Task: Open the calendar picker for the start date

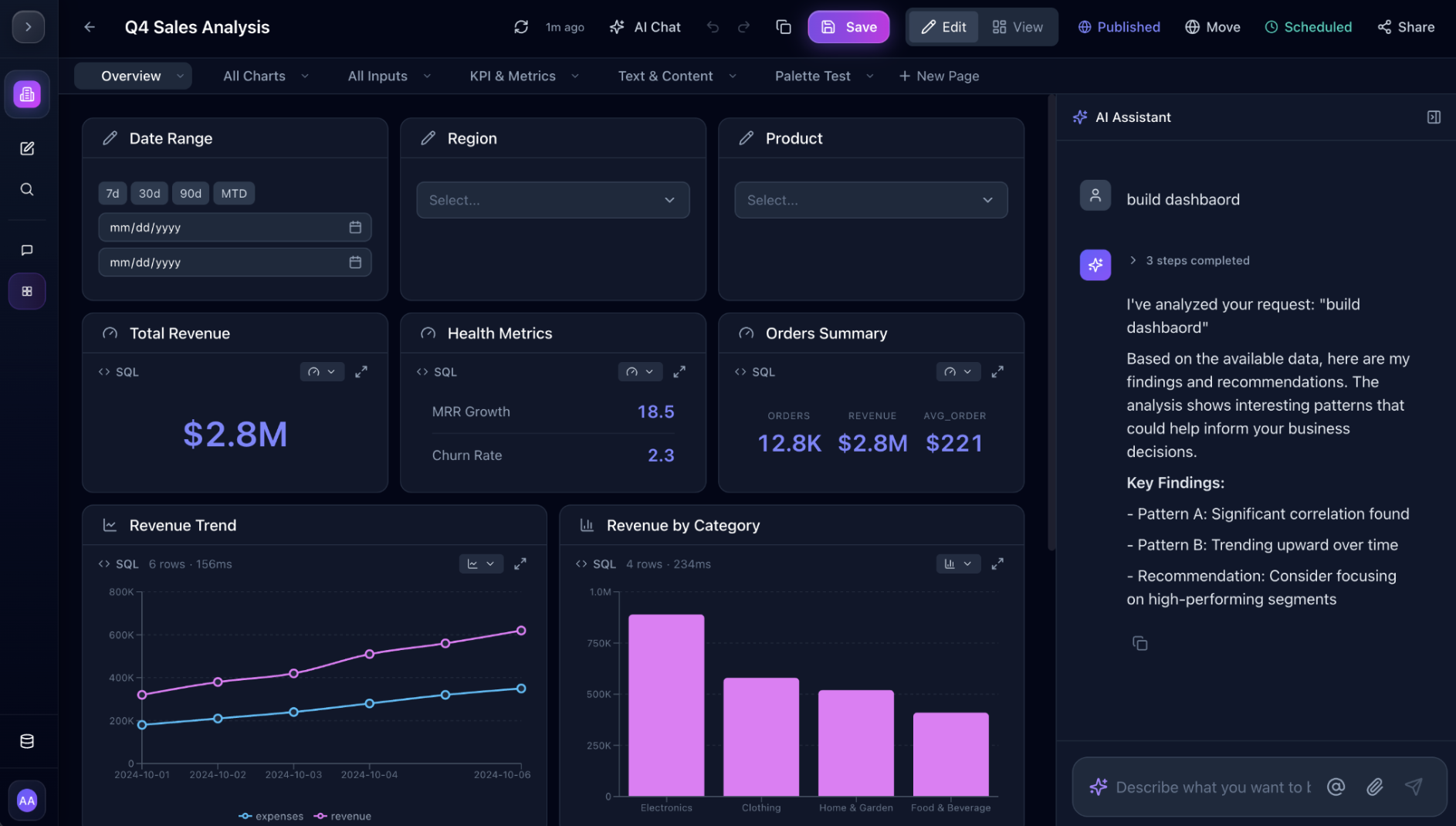Action: tap(355, 227)
